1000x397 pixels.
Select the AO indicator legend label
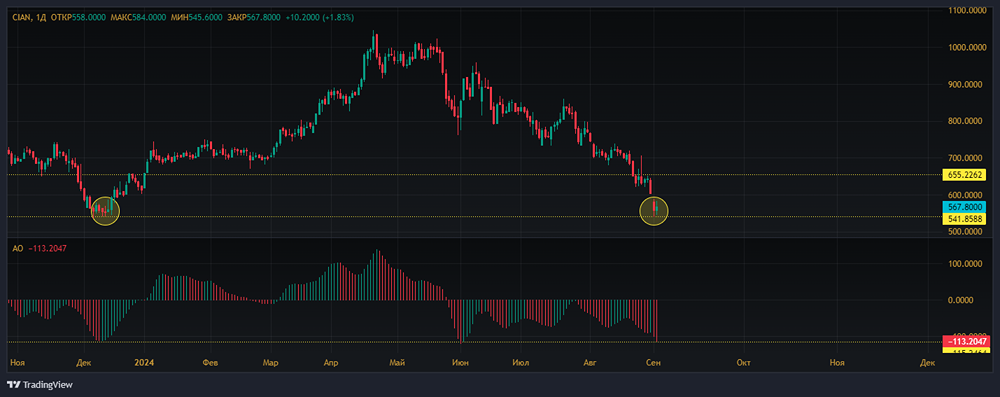(18, 248)
